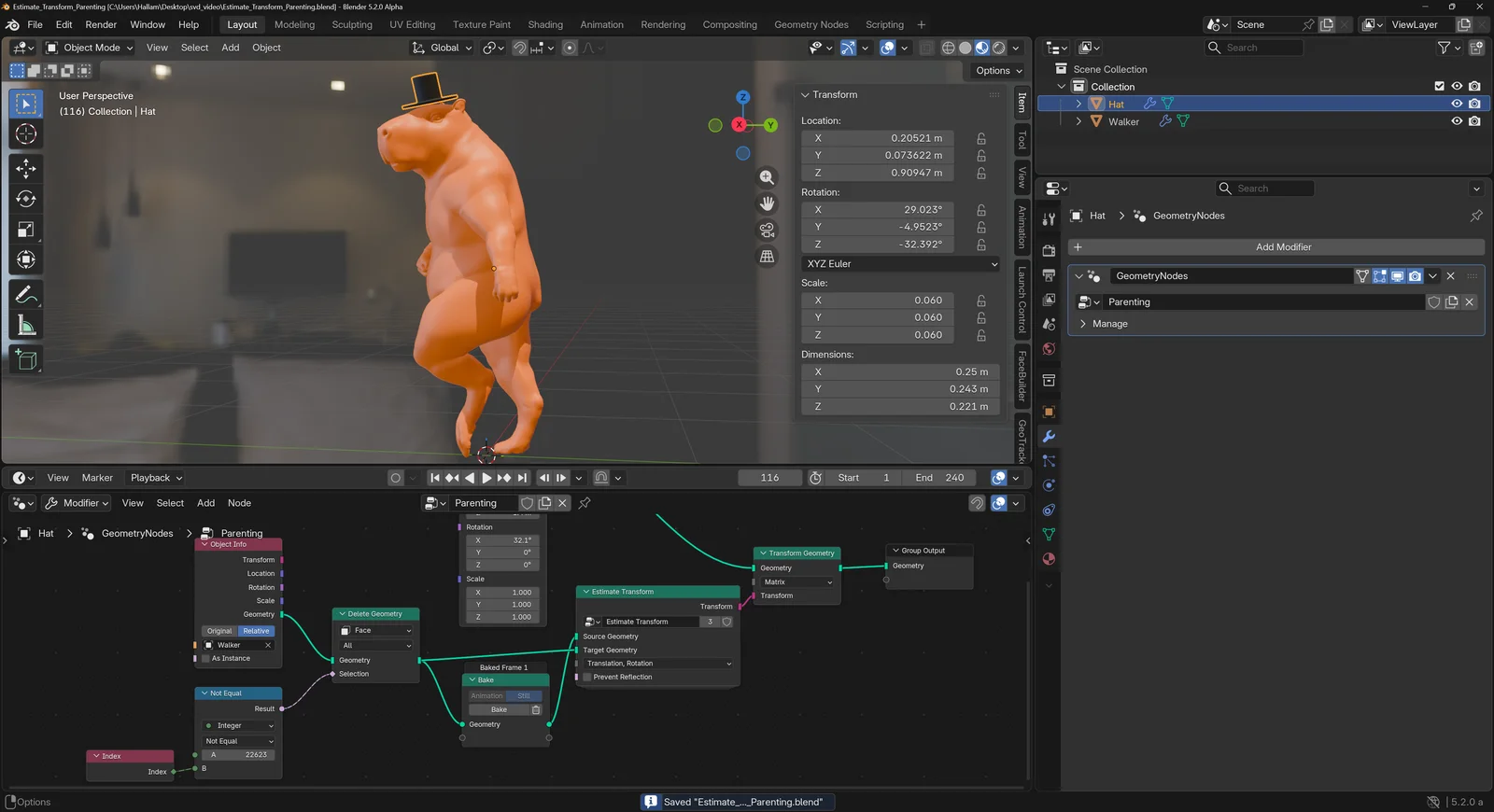Image resolution: width=1494 pixels, height=812 pixels.
Task: Disable Hat object in renders
Action: [x=1474, y=104]
